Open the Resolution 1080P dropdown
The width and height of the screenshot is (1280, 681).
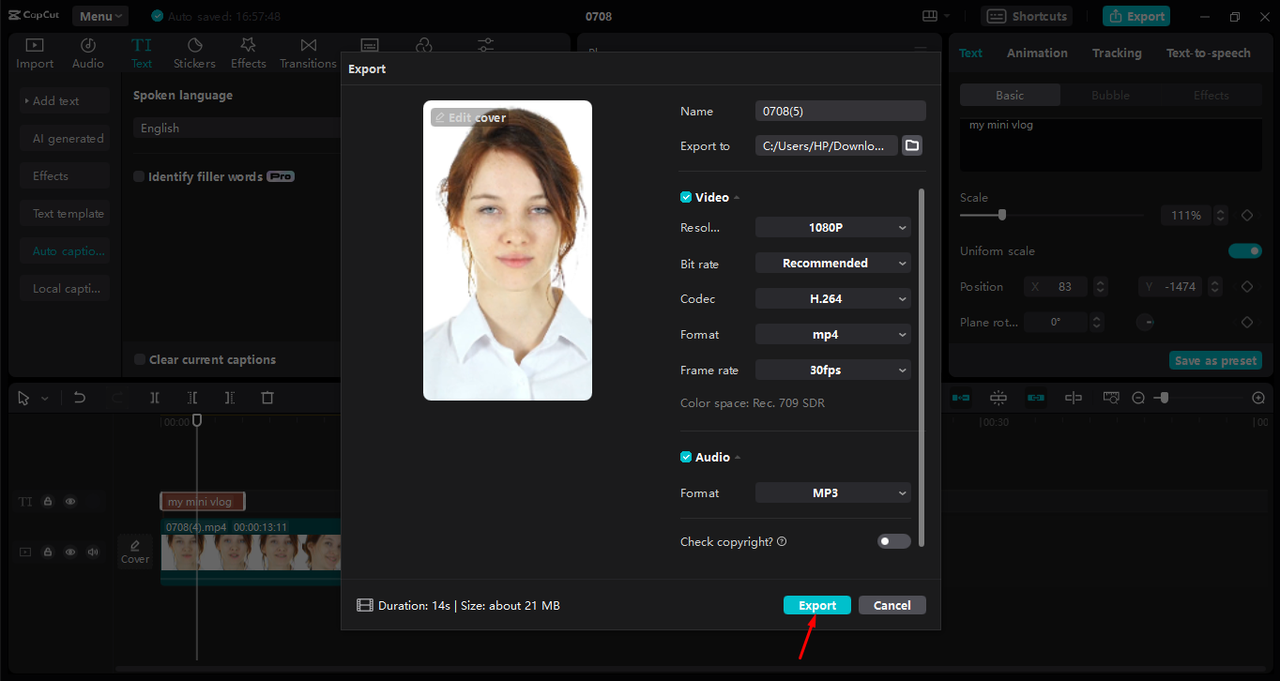pos(832,228)
